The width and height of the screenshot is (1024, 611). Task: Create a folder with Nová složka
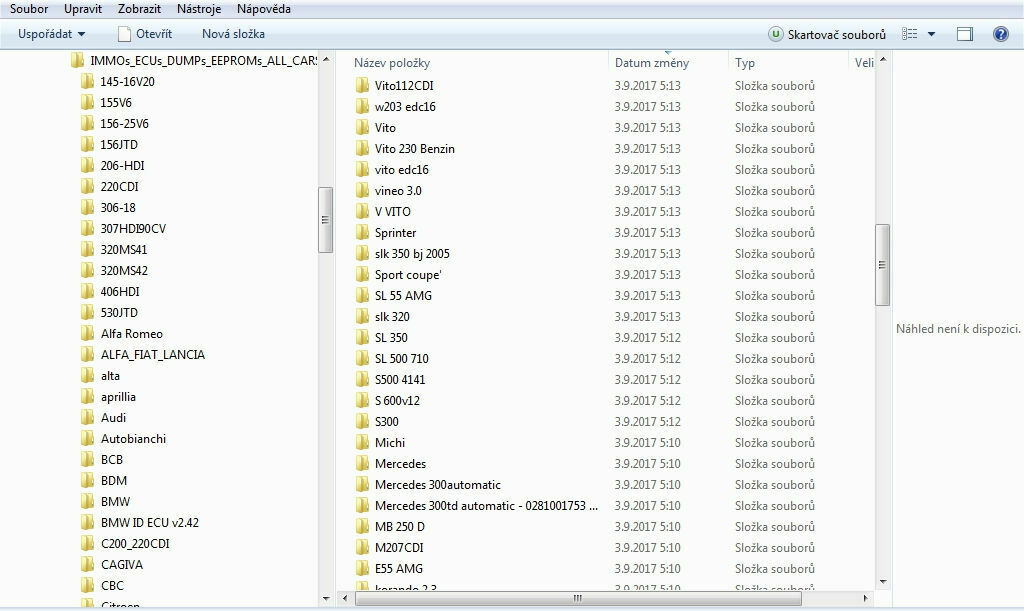(x=233, y=34)
